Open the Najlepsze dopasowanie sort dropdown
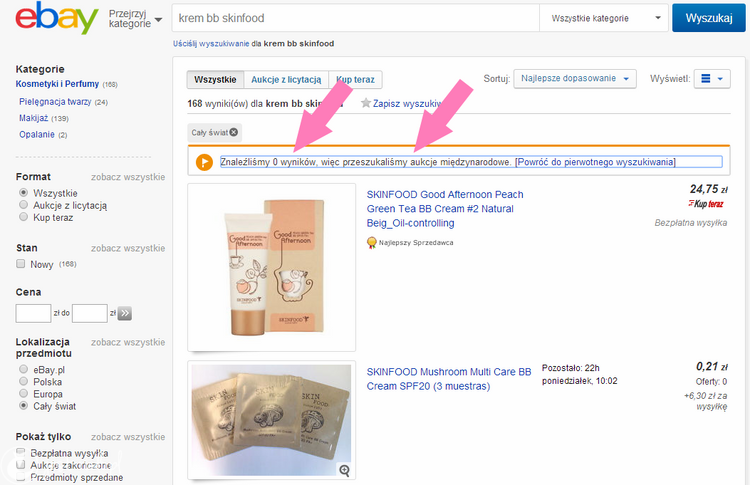 pyautogui.click(x=575, y=78)
